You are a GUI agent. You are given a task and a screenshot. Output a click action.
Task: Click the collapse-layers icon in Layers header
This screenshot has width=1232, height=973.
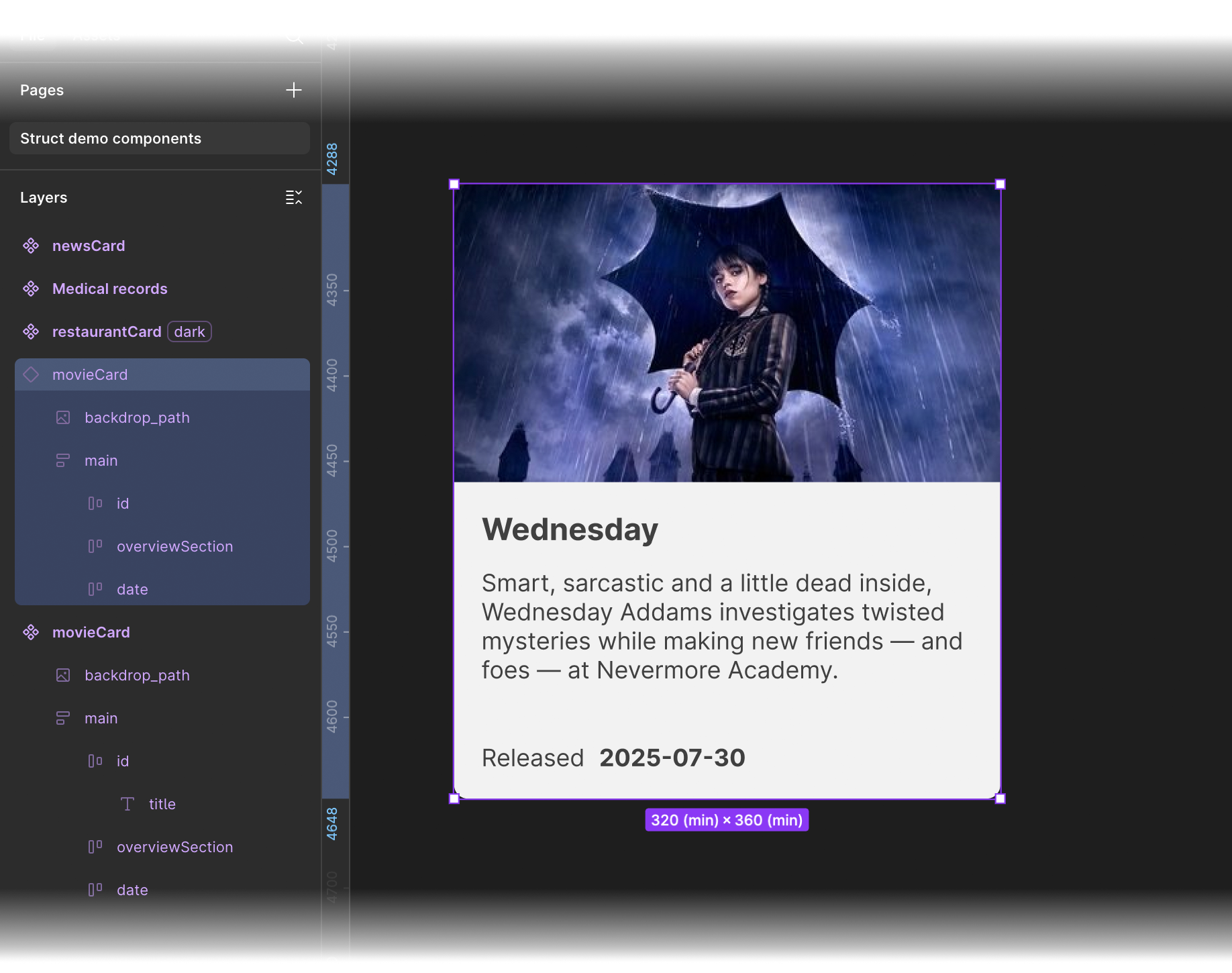[x=293, y=197]
